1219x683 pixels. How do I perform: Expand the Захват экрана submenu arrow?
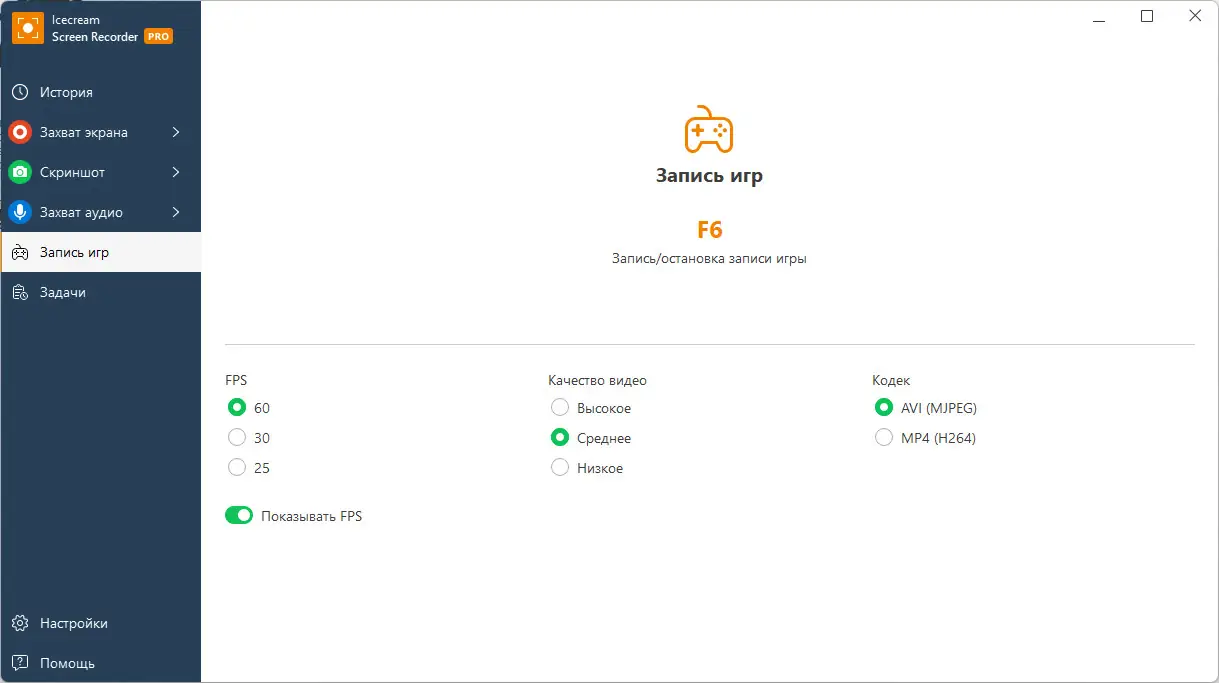[176, 132]
